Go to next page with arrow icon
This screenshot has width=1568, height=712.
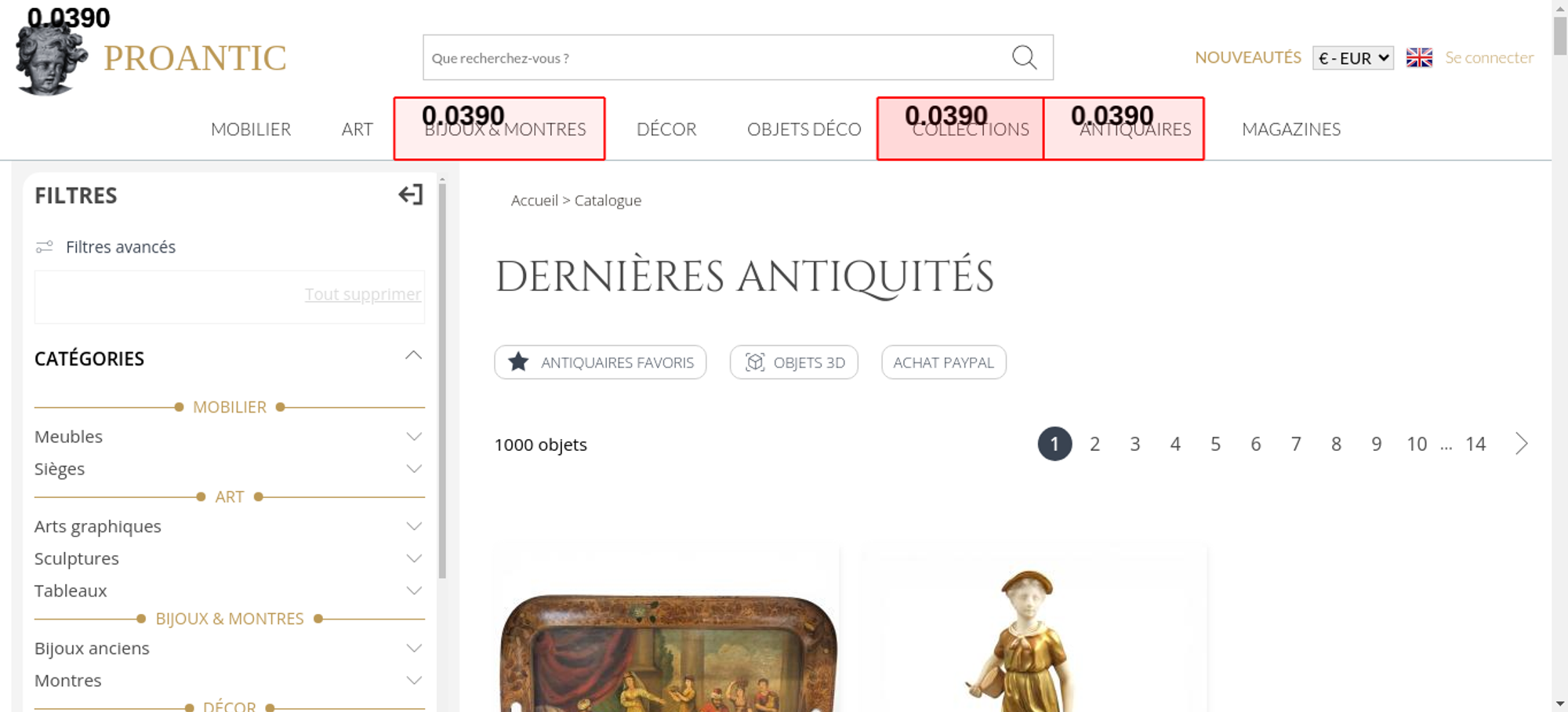click(x=1521, y=444)
